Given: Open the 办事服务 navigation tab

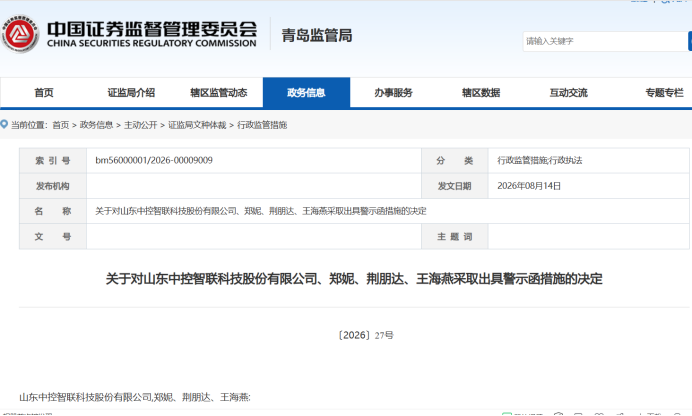Looking at the screenshot, I should [x=394, y=93].
